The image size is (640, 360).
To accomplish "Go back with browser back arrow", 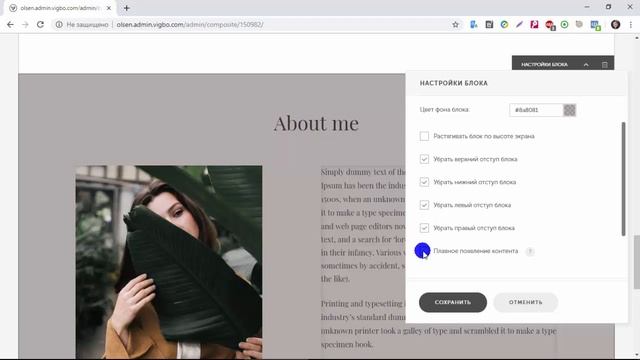I will pos(10,24).
